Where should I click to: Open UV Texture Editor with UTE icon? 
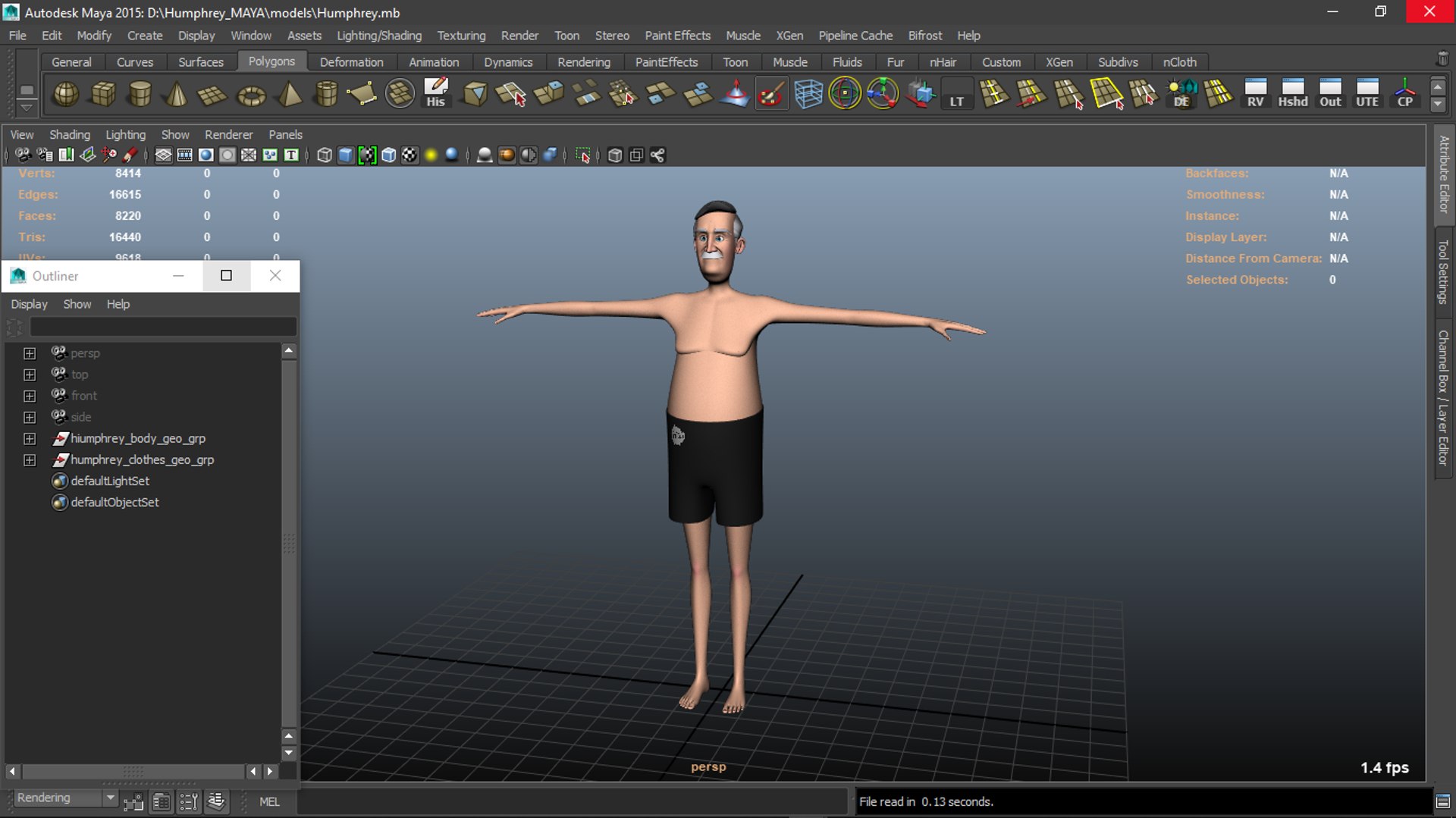pyautogui.click(x=1367, y=94)
